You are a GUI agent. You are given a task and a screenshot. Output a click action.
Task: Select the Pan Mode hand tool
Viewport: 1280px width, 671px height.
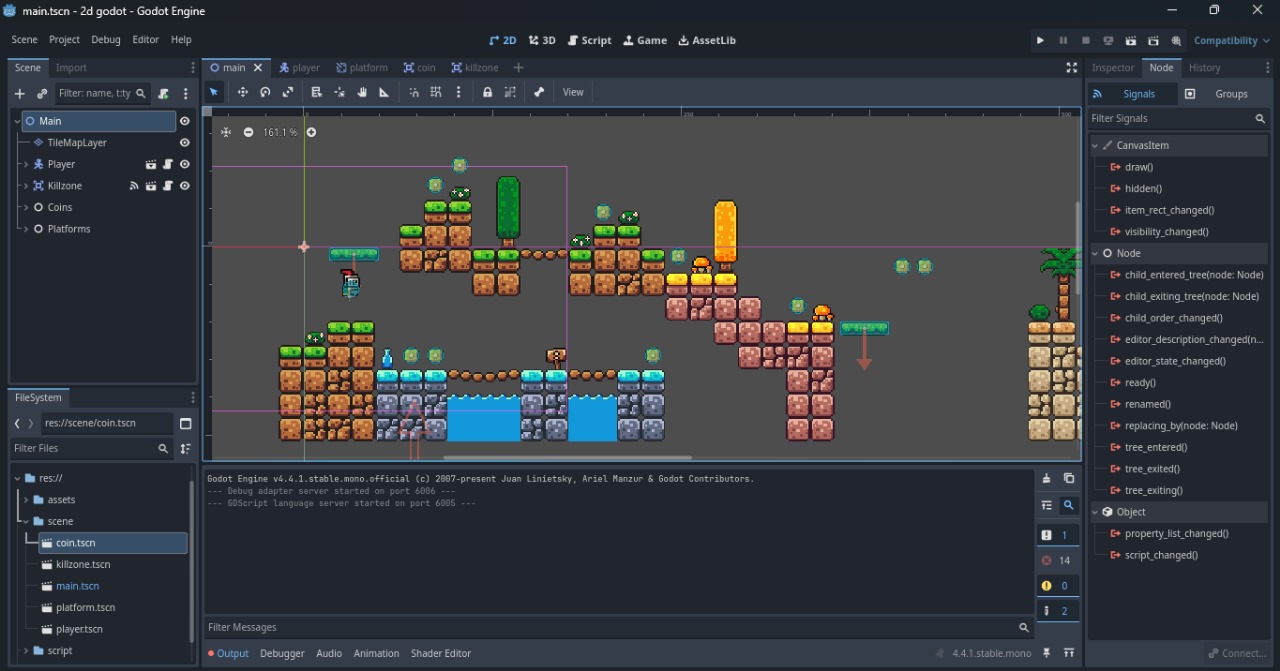362,92
